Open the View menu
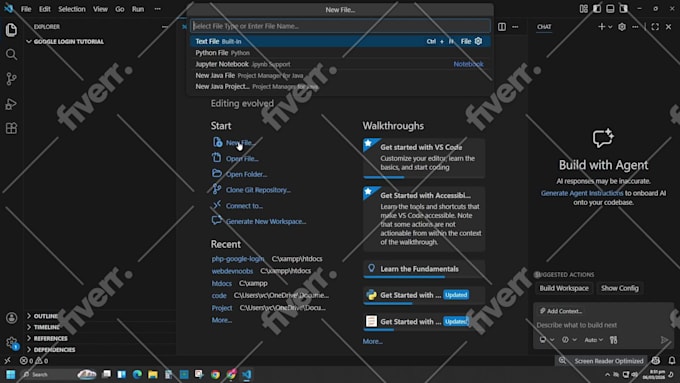Image resolution: width=680 pixels, height=383 pixels. pos(100,9)
